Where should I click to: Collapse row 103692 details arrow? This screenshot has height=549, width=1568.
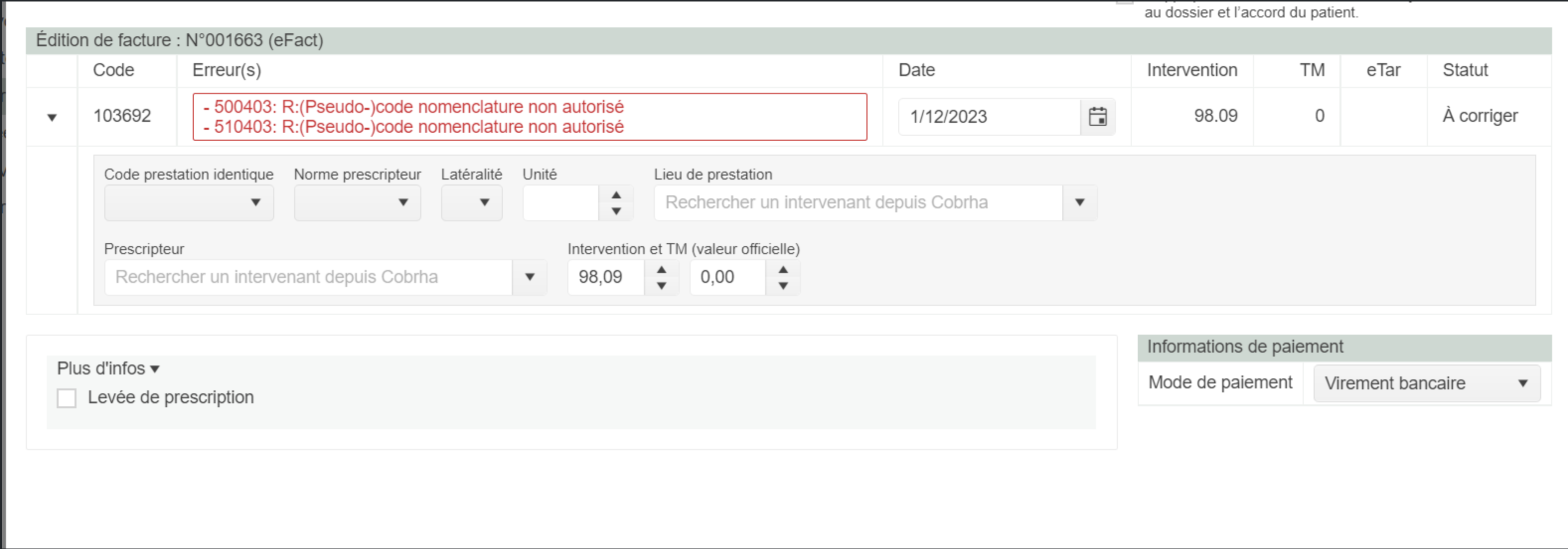coord(52,117)
